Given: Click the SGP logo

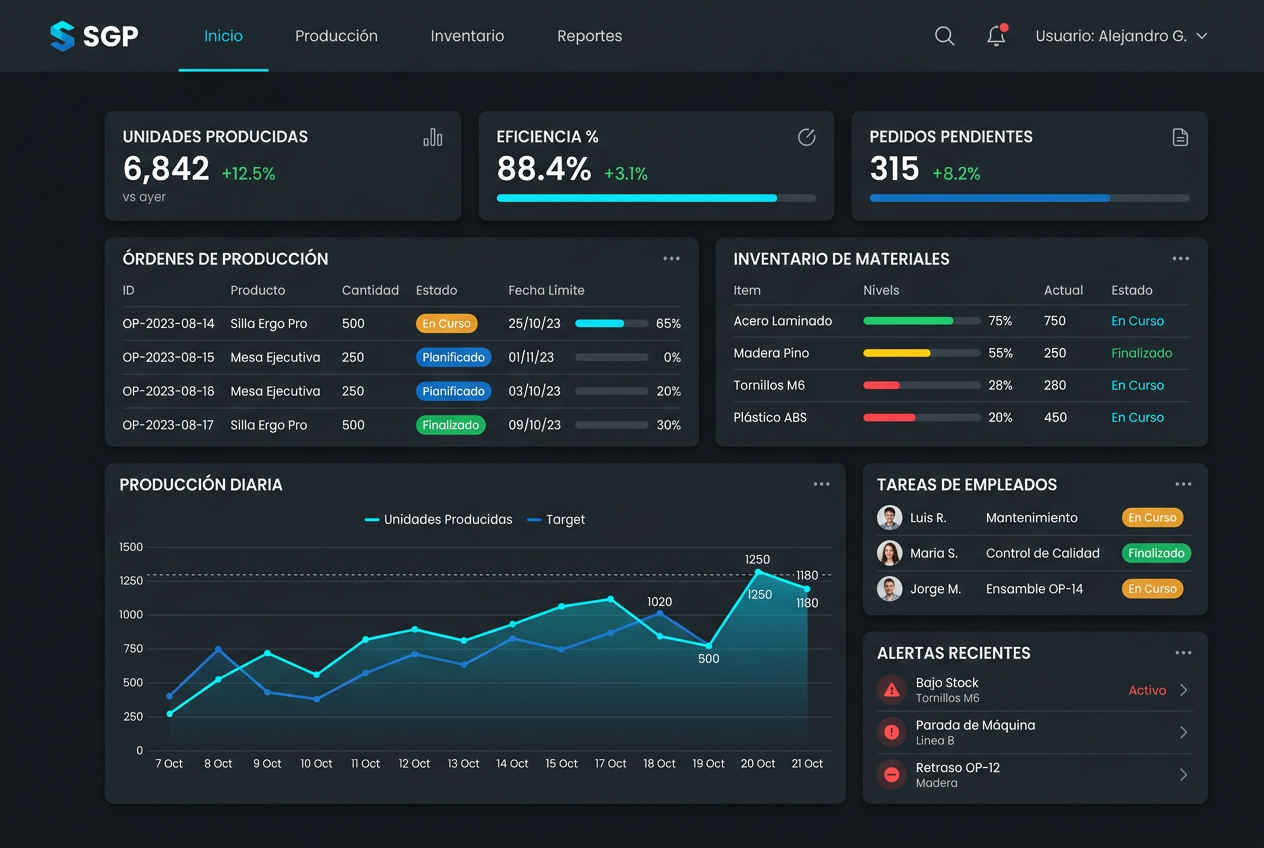Looking at the screenshot, I should [94, 37].
